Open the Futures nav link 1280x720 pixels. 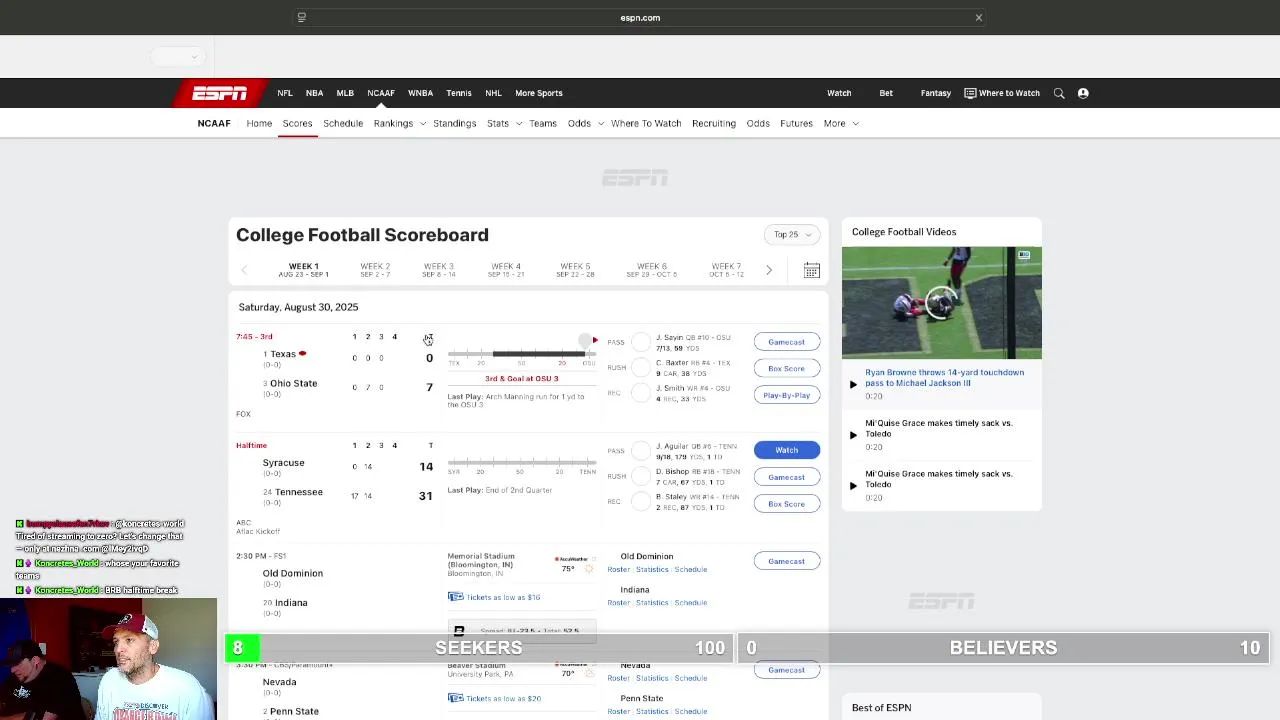796,123
